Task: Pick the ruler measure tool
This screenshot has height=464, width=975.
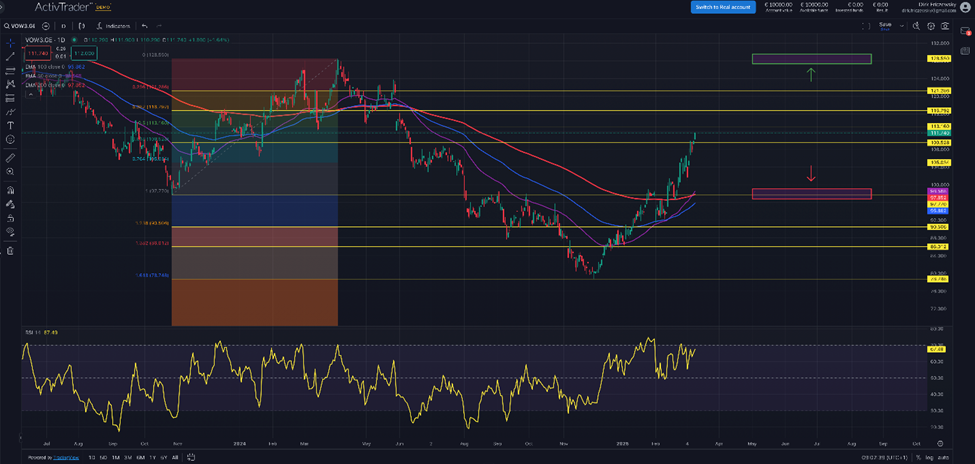Action: click(10, 158)
